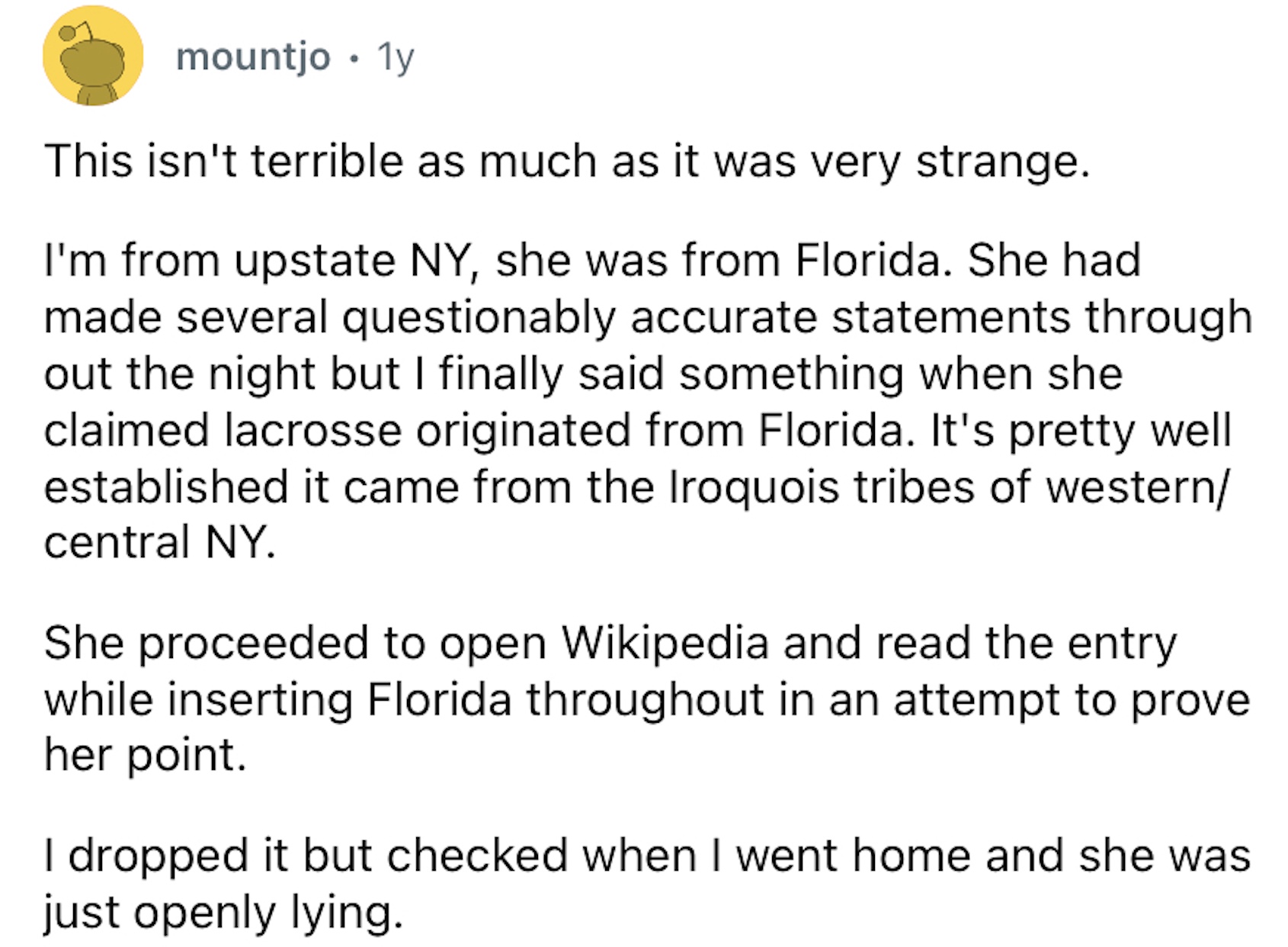Click the yellow Snoo avatar icon

point(93,56)
